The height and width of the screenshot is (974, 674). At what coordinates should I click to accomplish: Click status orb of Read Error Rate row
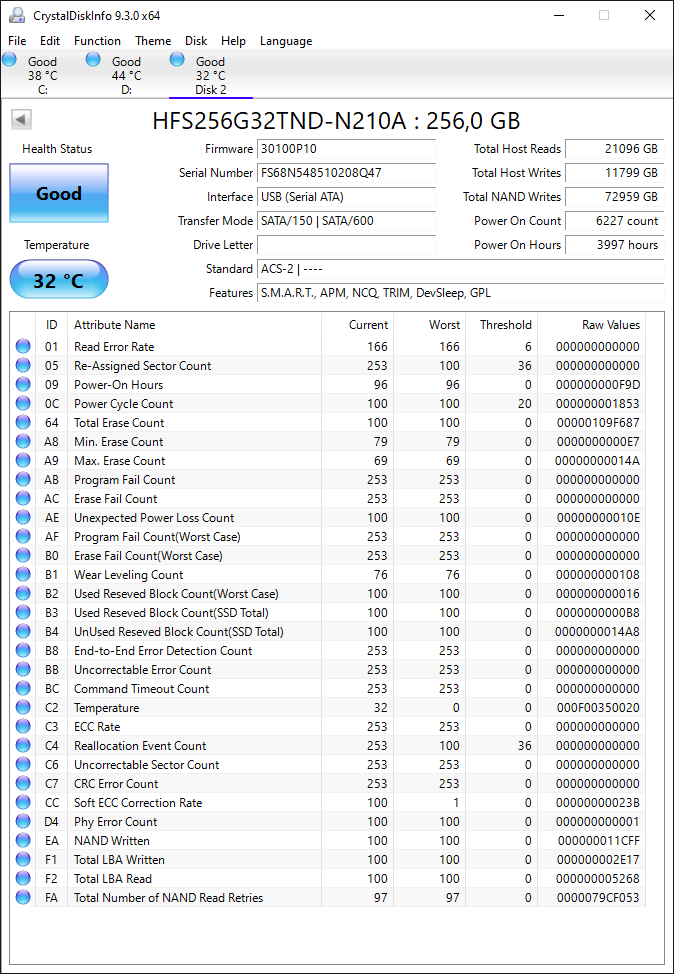coord(23,347)
